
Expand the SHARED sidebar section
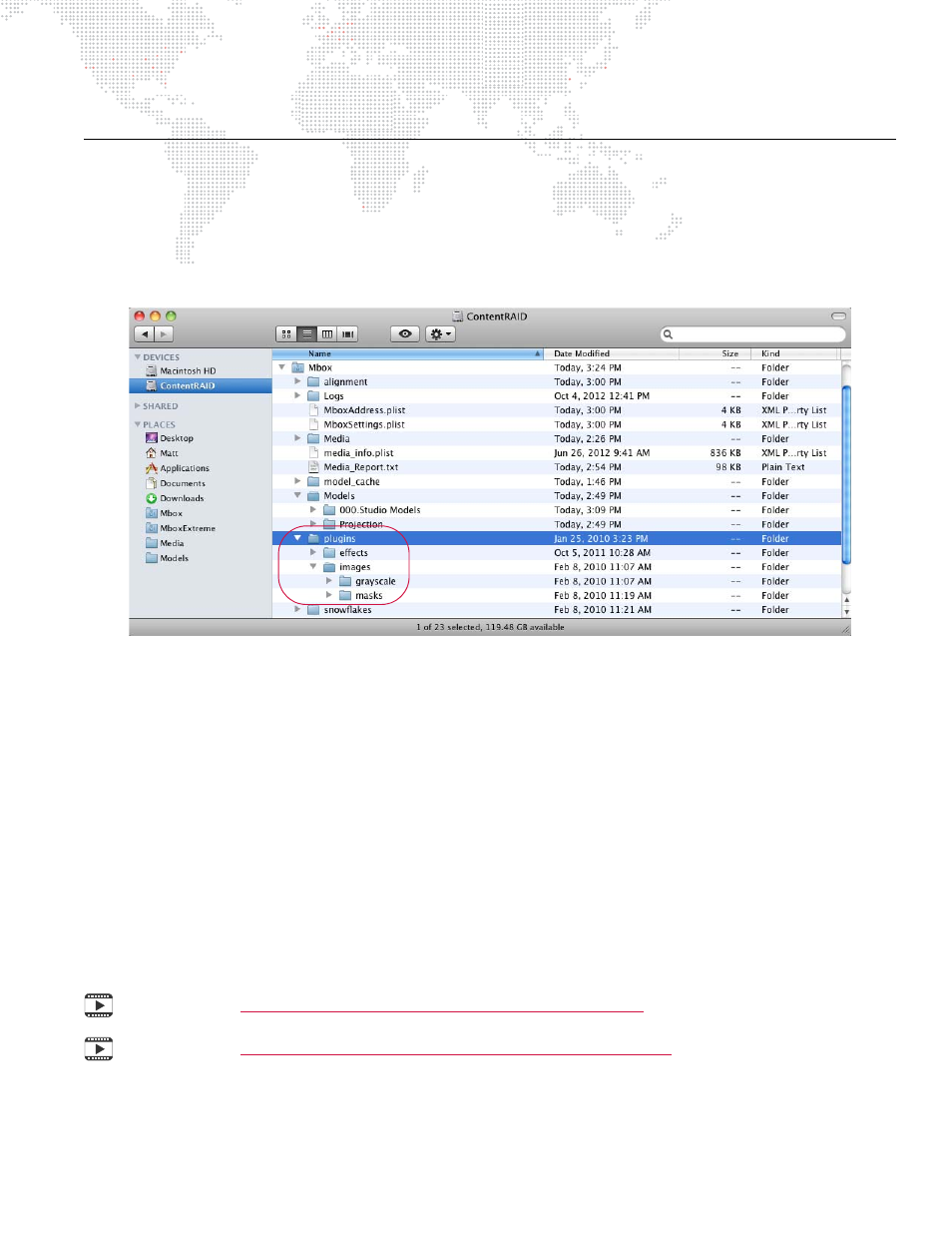[x=138, y=406]
